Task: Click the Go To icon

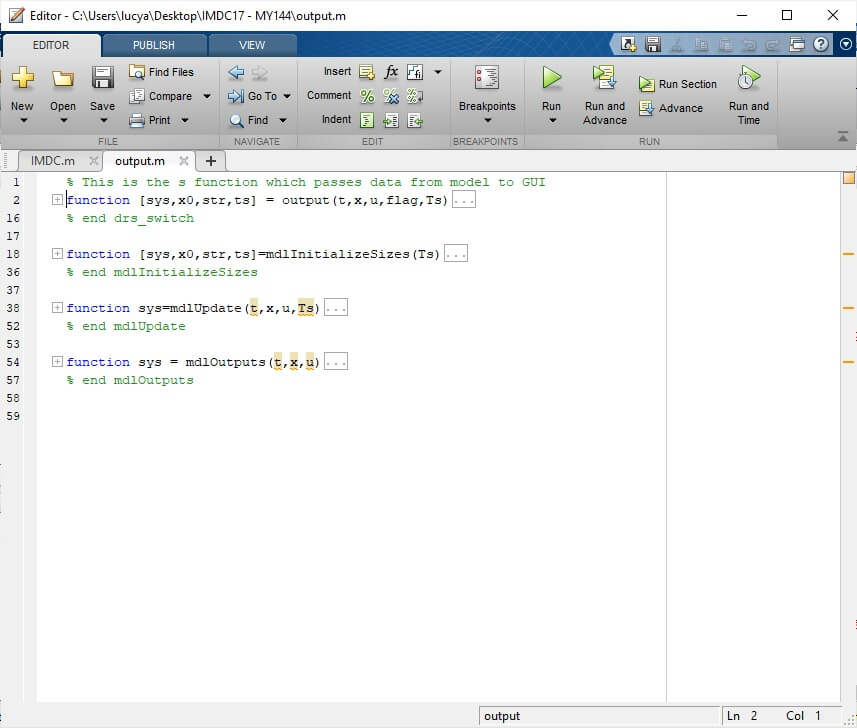Action: (236, 96)
